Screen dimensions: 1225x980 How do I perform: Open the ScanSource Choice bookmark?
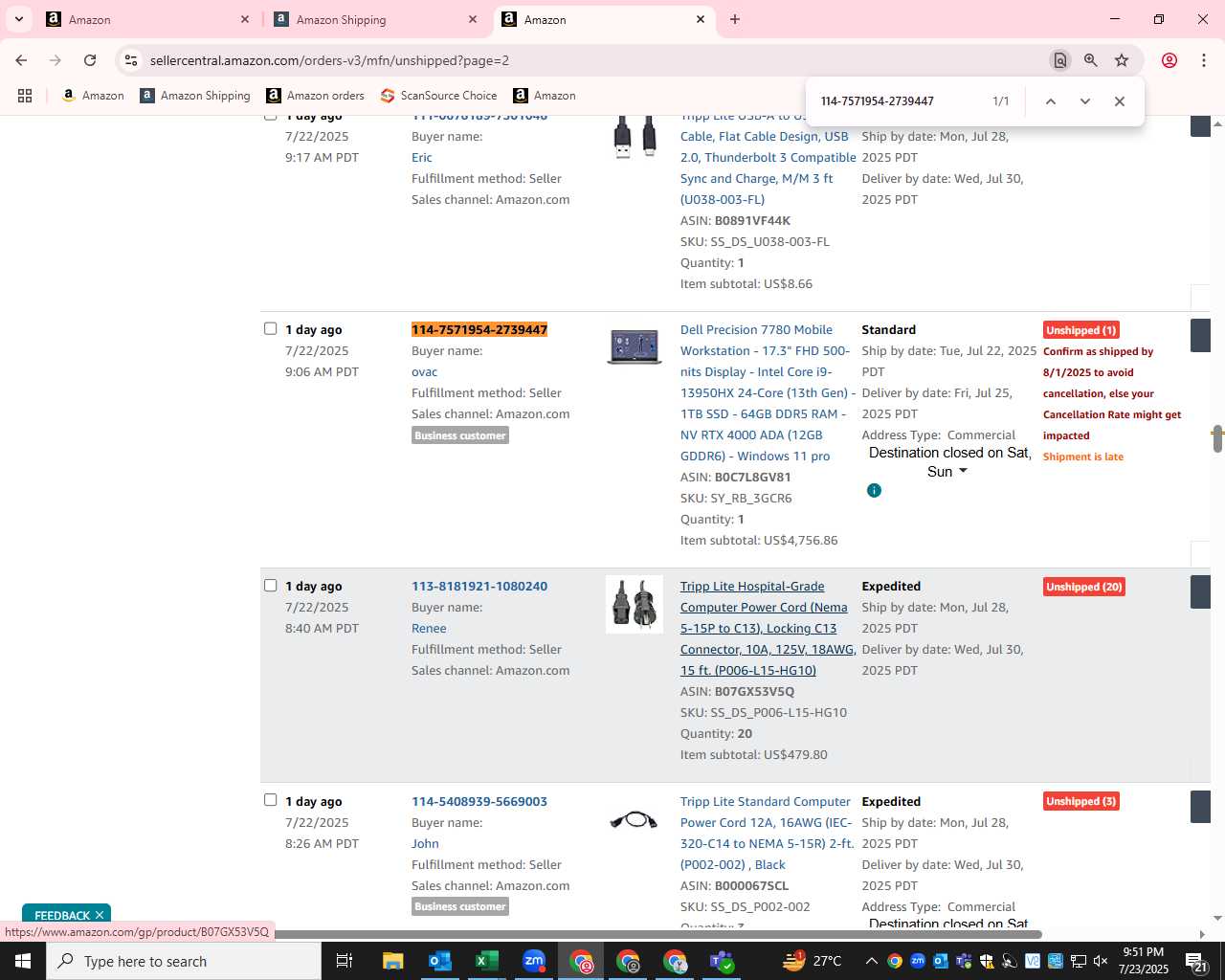[x=438, y=96]
